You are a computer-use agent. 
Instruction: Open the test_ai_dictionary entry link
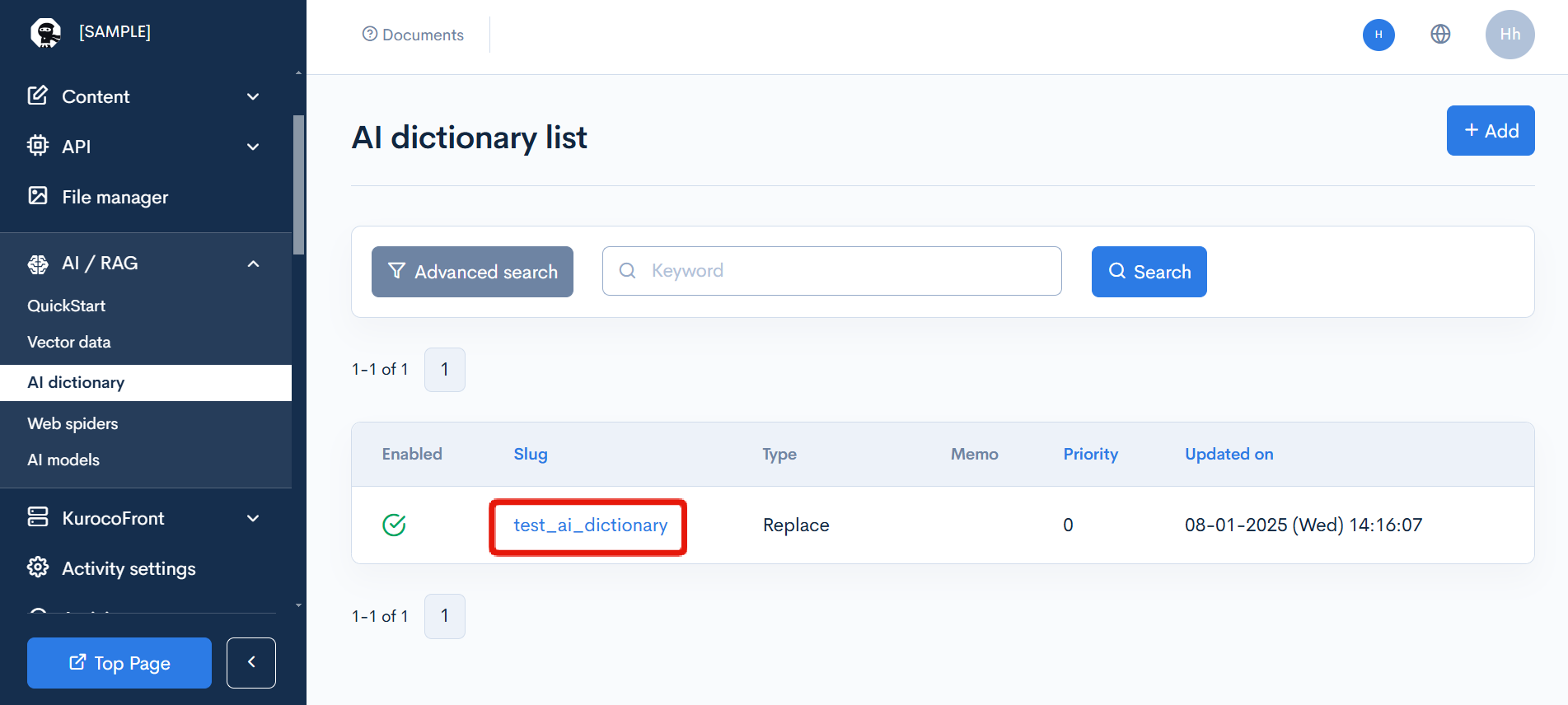[590, 525]
